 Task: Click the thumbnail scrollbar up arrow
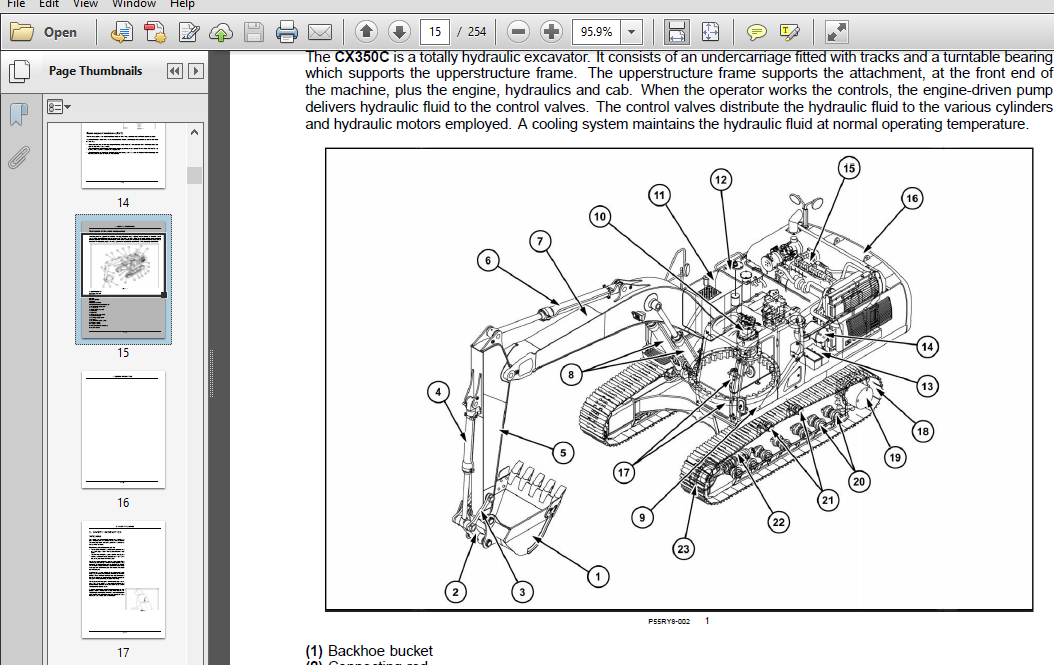click(194, 132)
